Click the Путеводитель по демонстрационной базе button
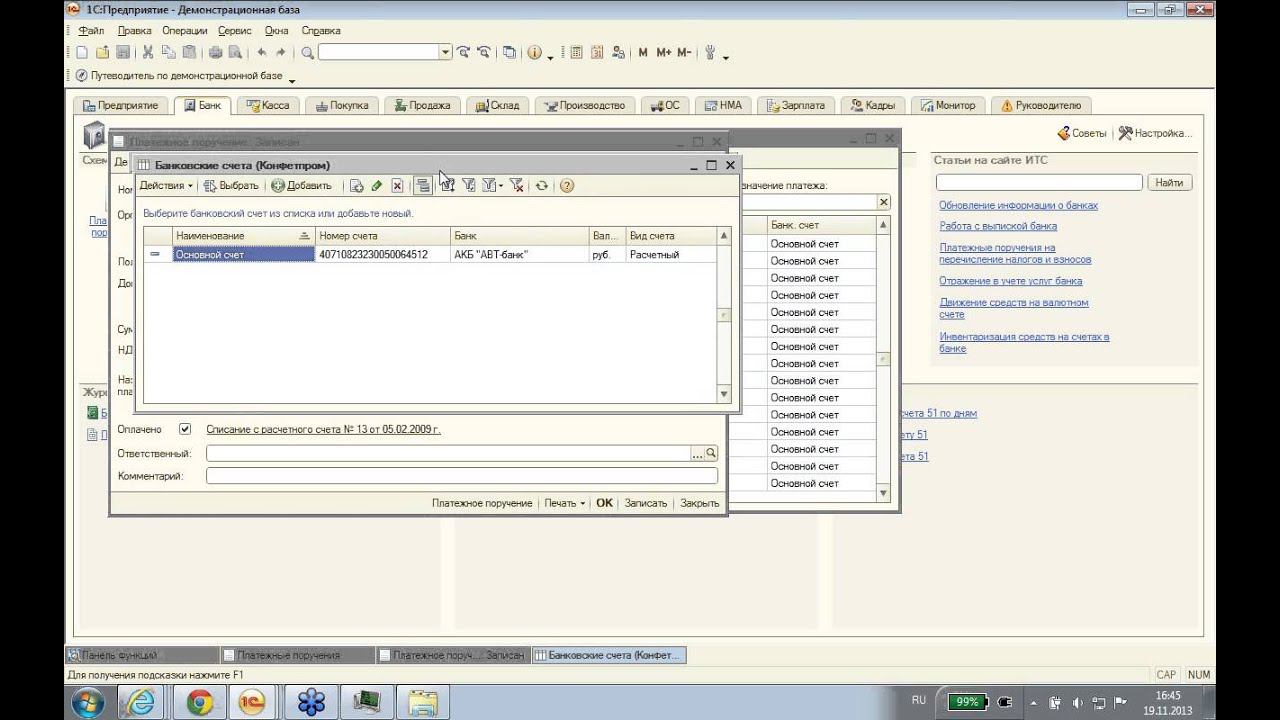 click(x=179, y=76)
